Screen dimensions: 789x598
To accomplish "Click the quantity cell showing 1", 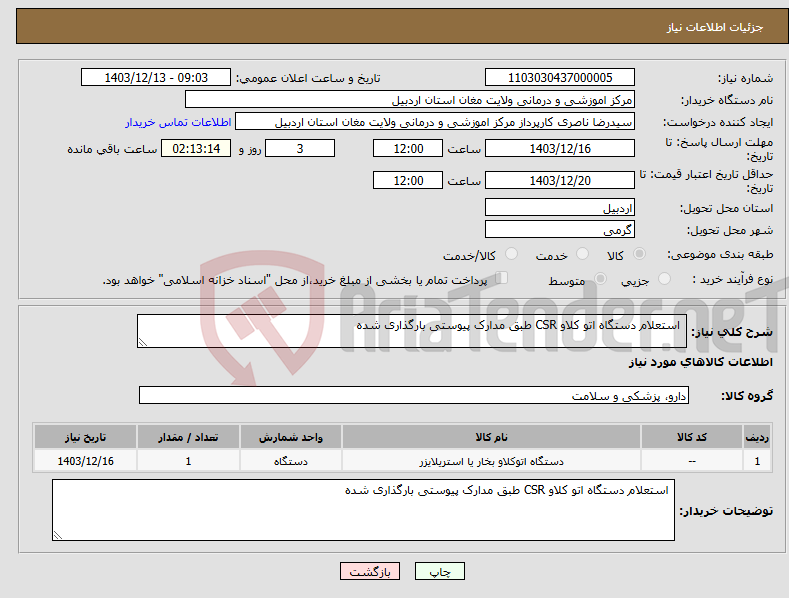I will pos(188,461).
